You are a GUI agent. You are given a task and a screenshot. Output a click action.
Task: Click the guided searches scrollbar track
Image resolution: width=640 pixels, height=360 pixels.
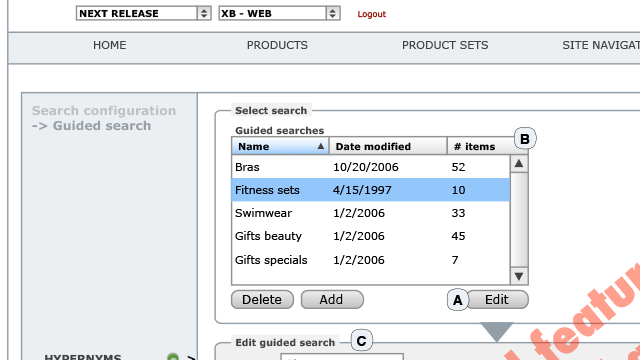point(519,220)
